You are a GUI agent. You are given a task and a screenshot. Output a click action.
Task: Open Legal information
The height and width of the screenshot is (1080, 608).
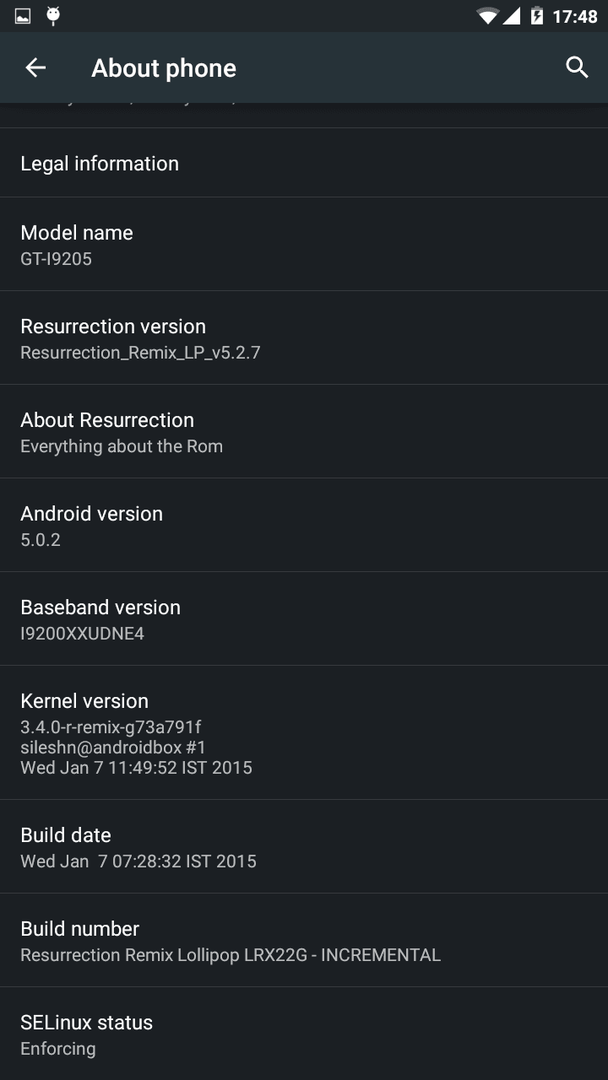[x=304, y=163]
